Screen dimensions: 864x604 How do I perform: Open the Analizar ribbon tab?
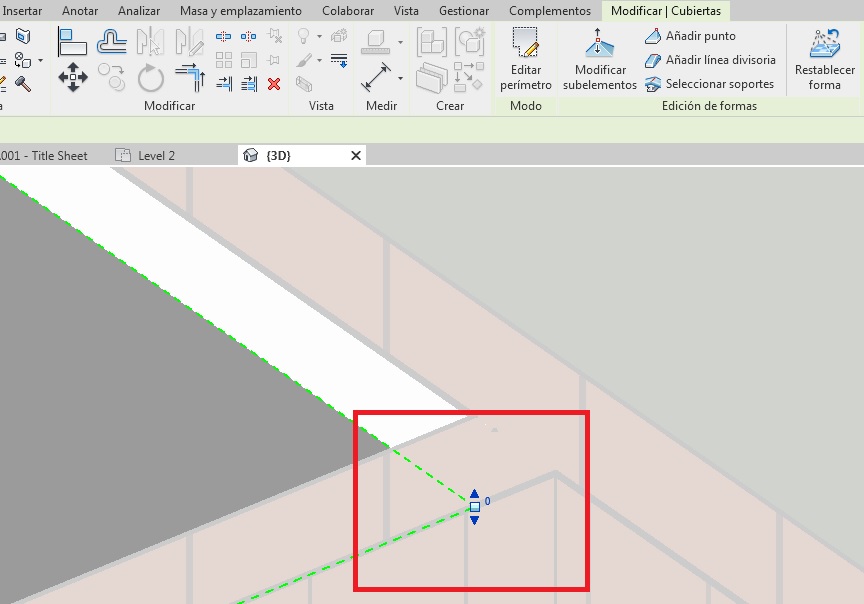point(139,11)
